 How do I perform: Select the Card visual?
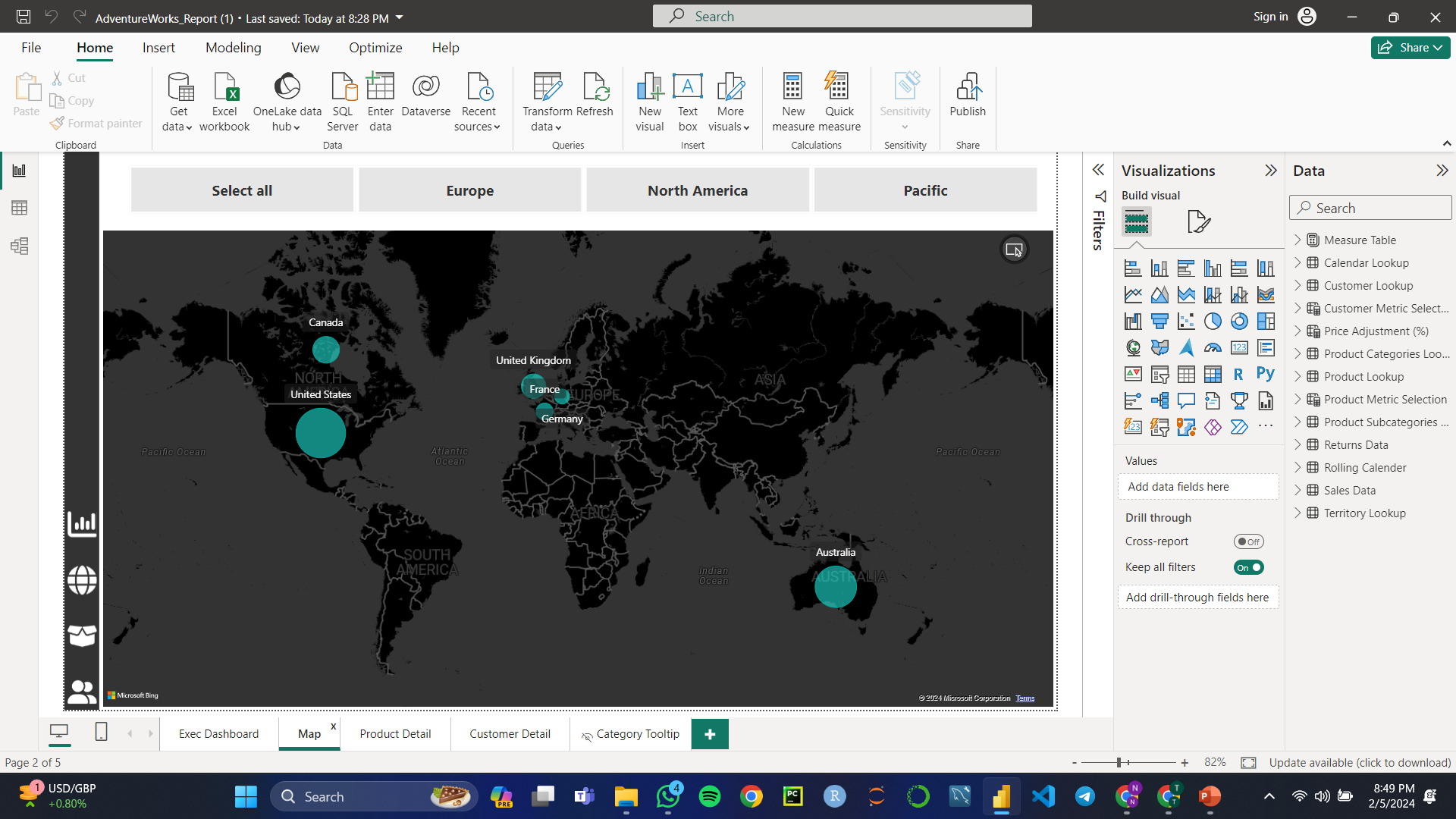pyautogui.click(x=1239, y=348)
